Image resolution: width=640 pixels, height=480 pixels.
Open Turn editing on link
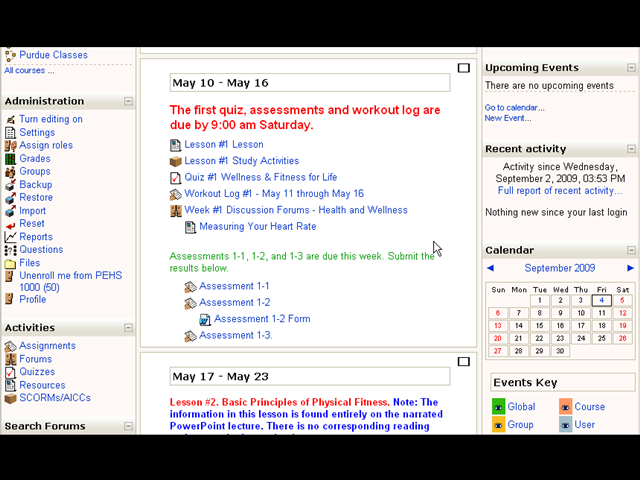click(51, 120)
